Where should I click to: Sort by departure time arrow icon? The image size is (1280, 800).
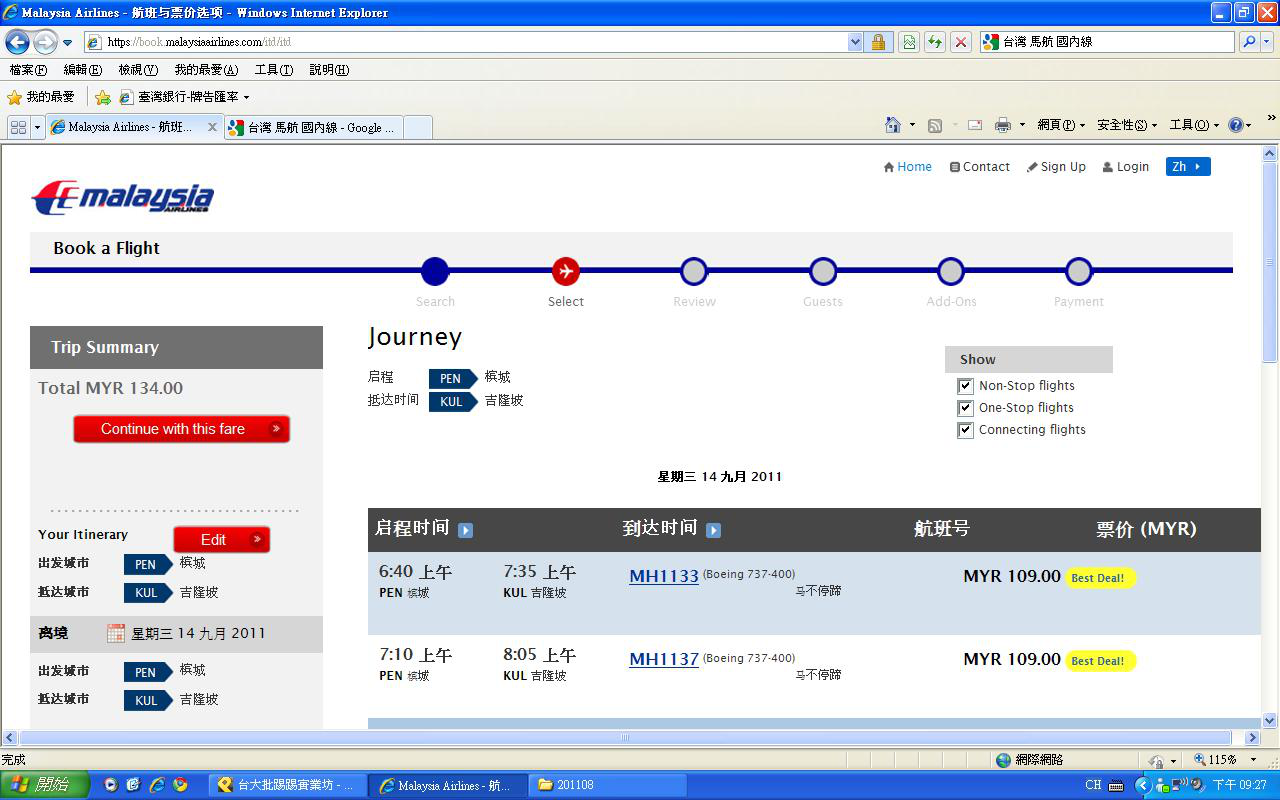point(465,530)
